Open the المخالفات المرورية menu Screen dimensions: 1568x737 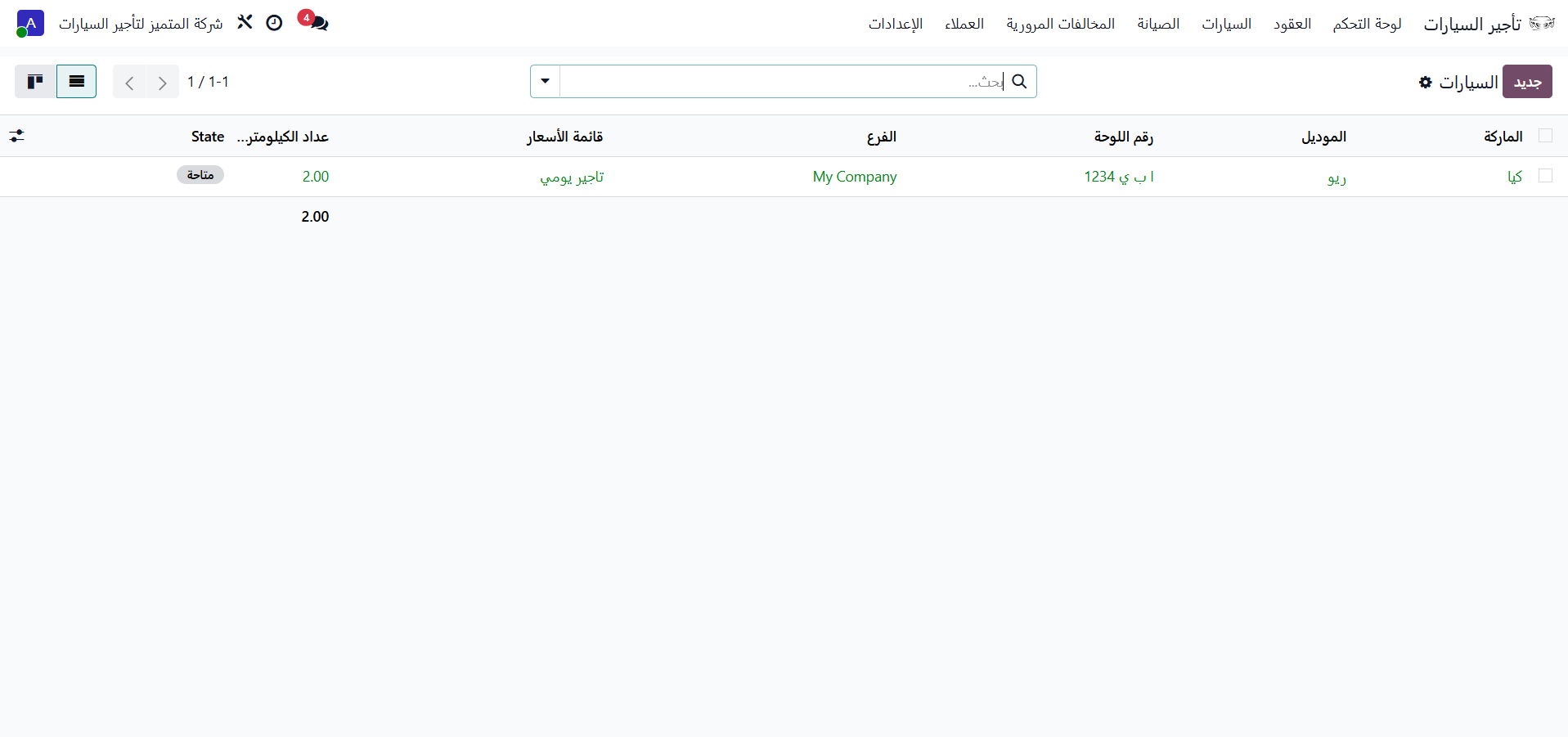1061,24
